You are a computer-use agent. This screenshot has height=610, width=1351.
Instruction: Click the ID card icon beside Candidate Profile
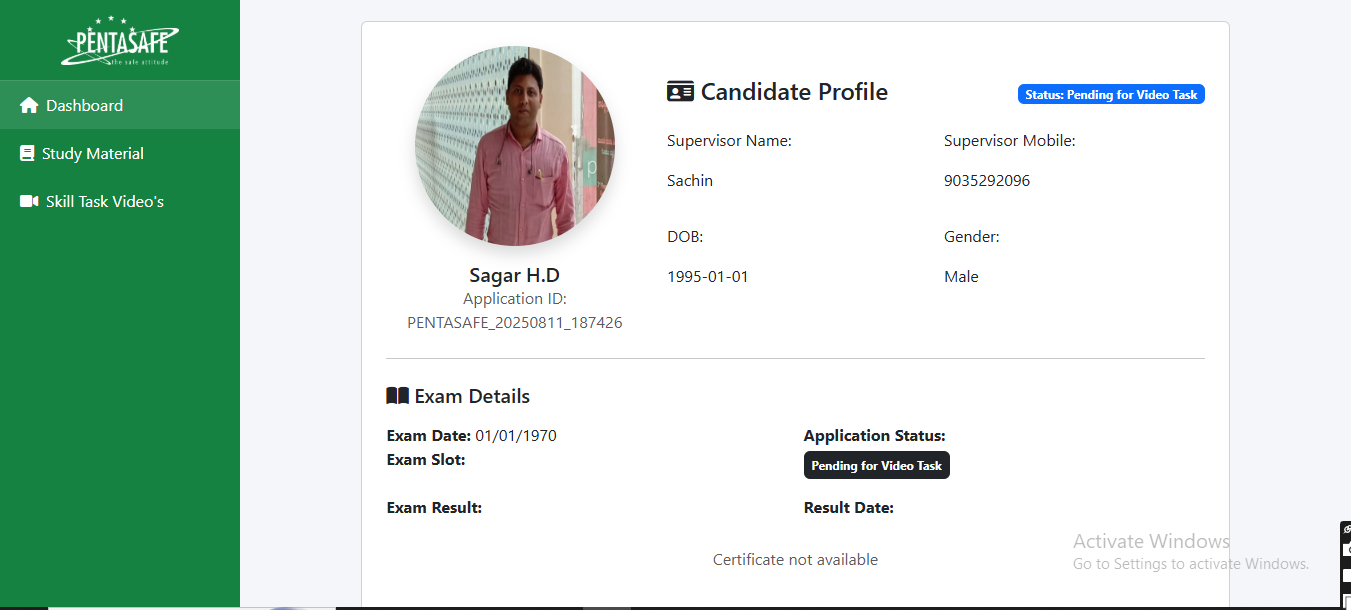tap(680, 92)
